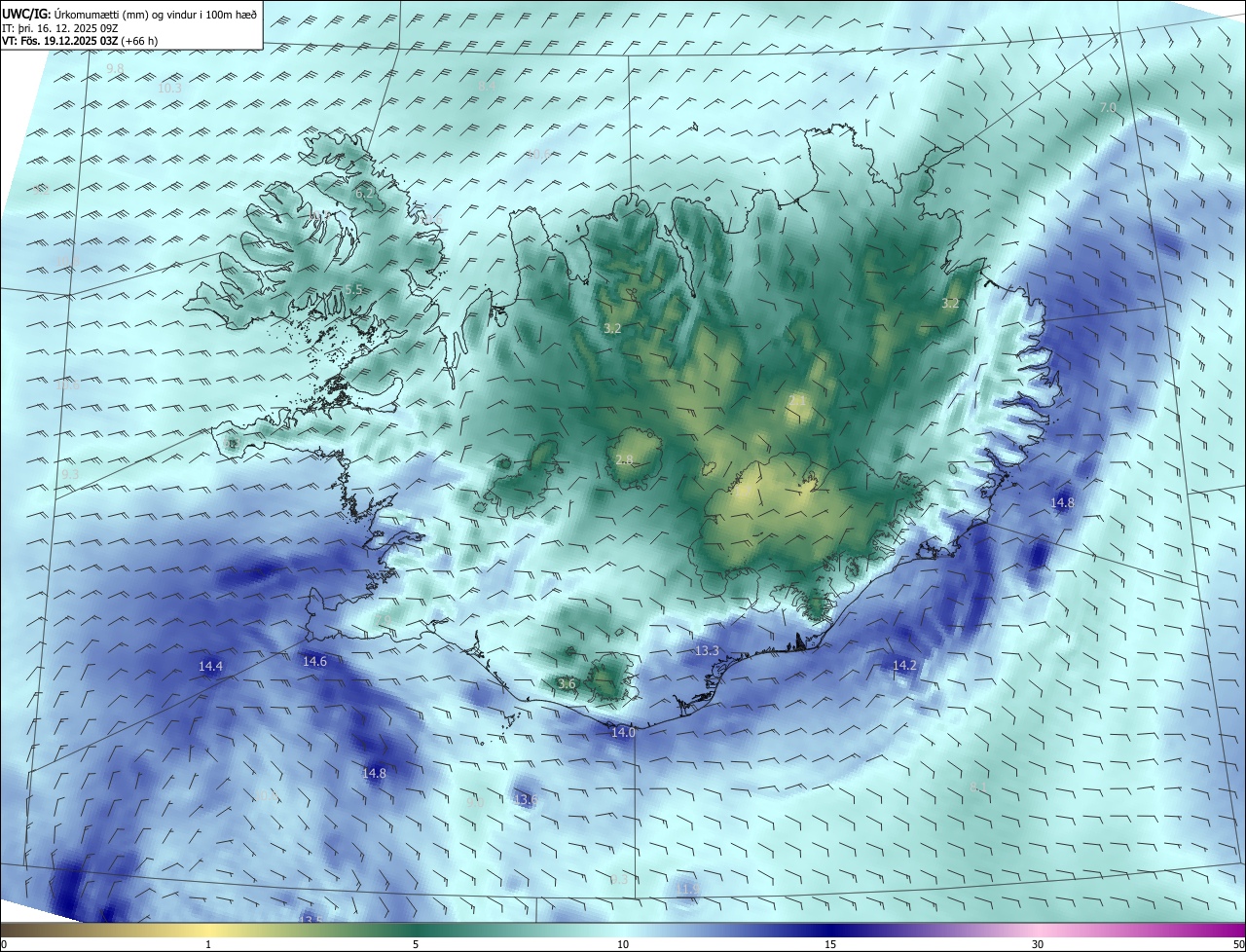Click the 7.0 value label

(1108, 107)
